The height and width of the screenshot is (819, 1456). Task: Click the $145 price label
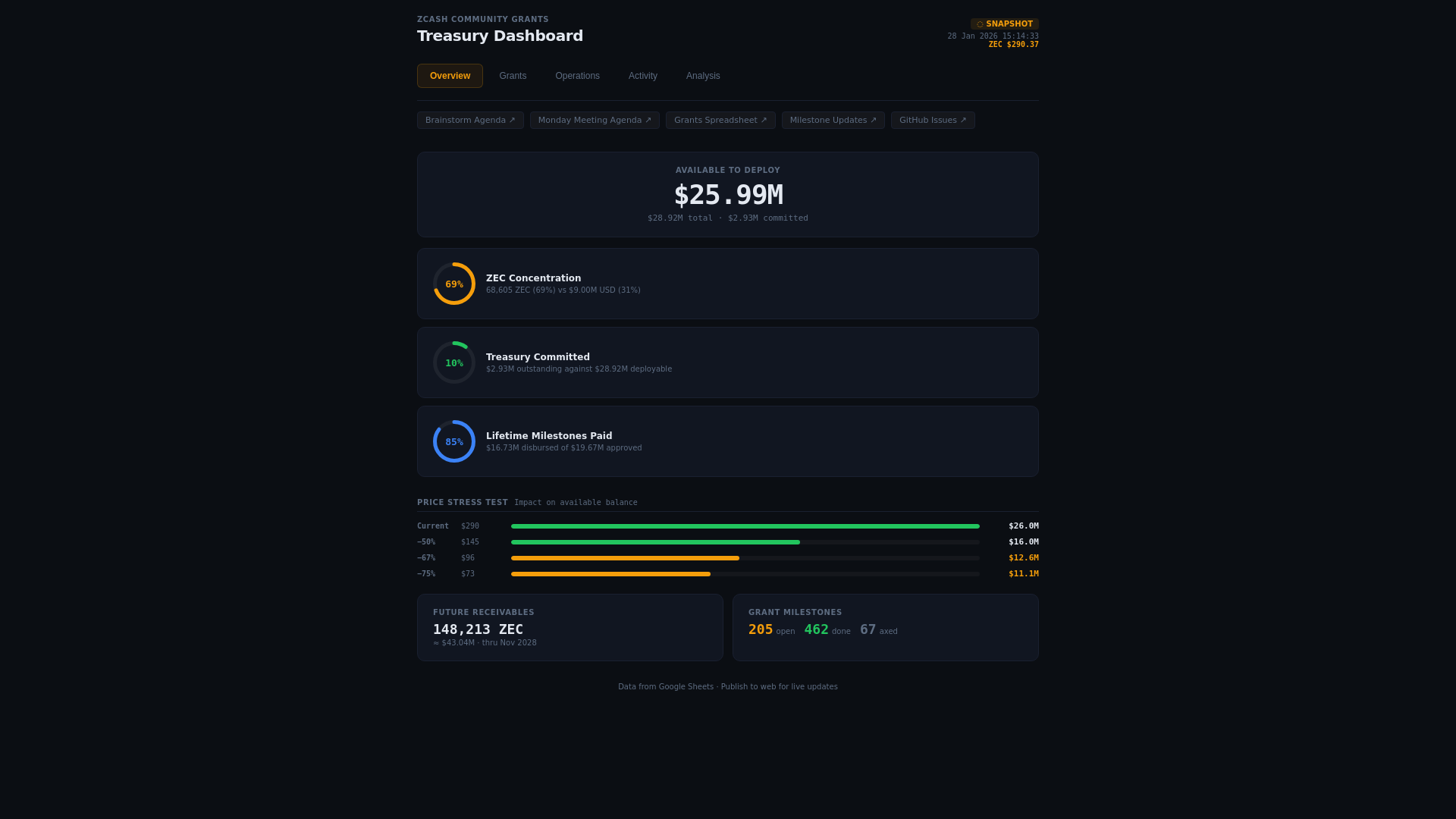(x=470, y=542)
